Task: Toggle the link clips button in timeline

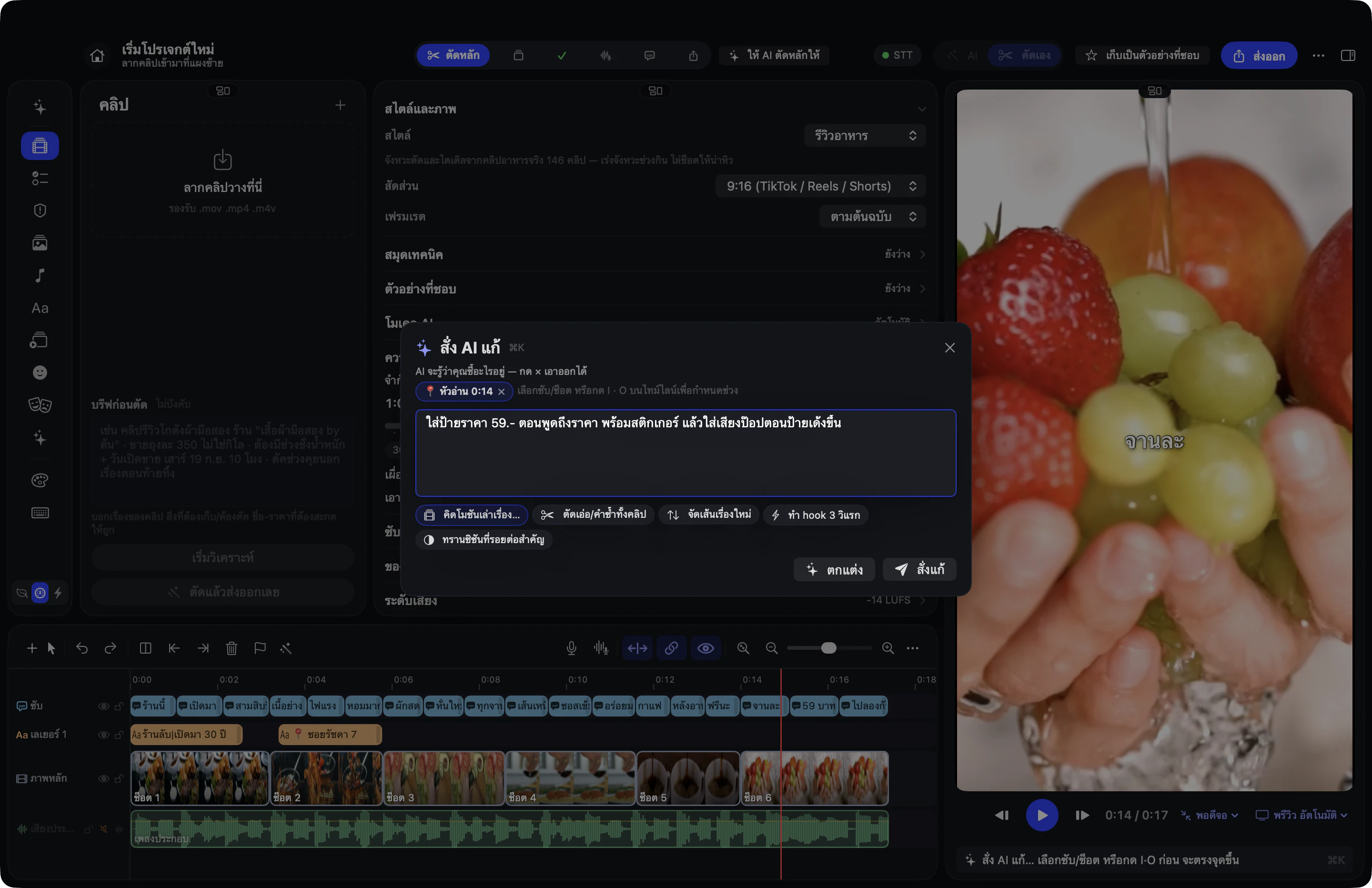Action: pyautogui.click(x=672, y=648)
